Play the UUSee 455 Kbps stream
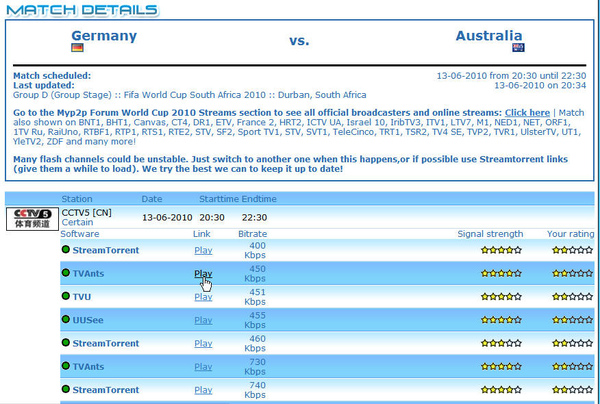The width and height of the screenshot is (600, 404). (x=203, y=321)
